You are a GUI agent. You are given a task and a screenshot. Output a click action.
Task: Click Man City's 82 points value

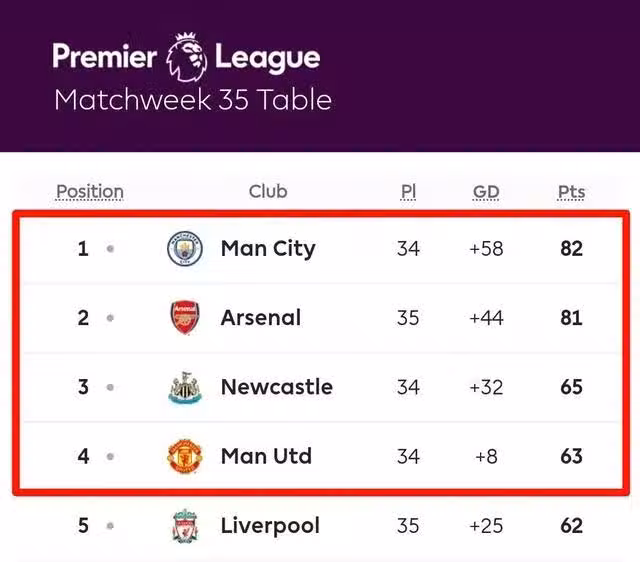click(x=571, y=249)
